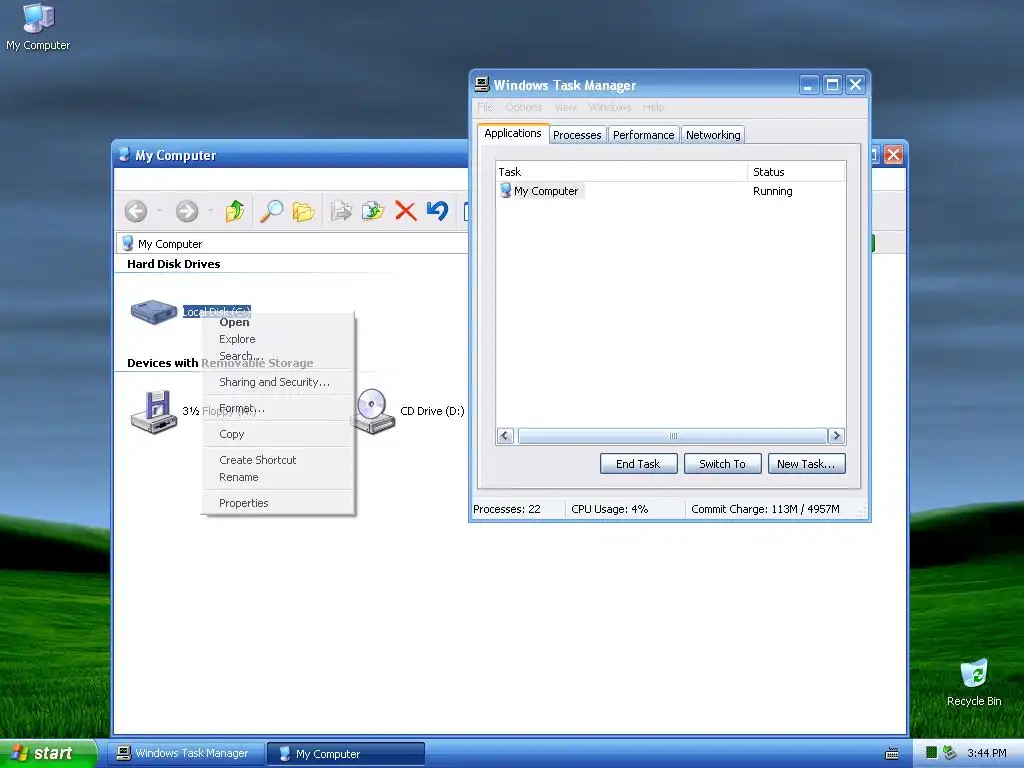
Task: Open Task Manager Options menu
Action: click(x=524, y=107)
